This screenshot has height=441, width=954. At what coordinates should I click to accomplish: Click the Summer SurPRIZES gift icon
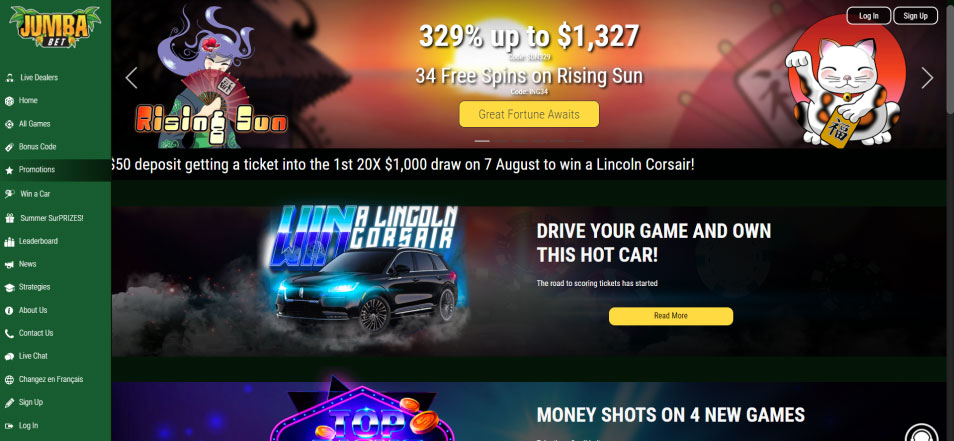[x=9, y=218]
